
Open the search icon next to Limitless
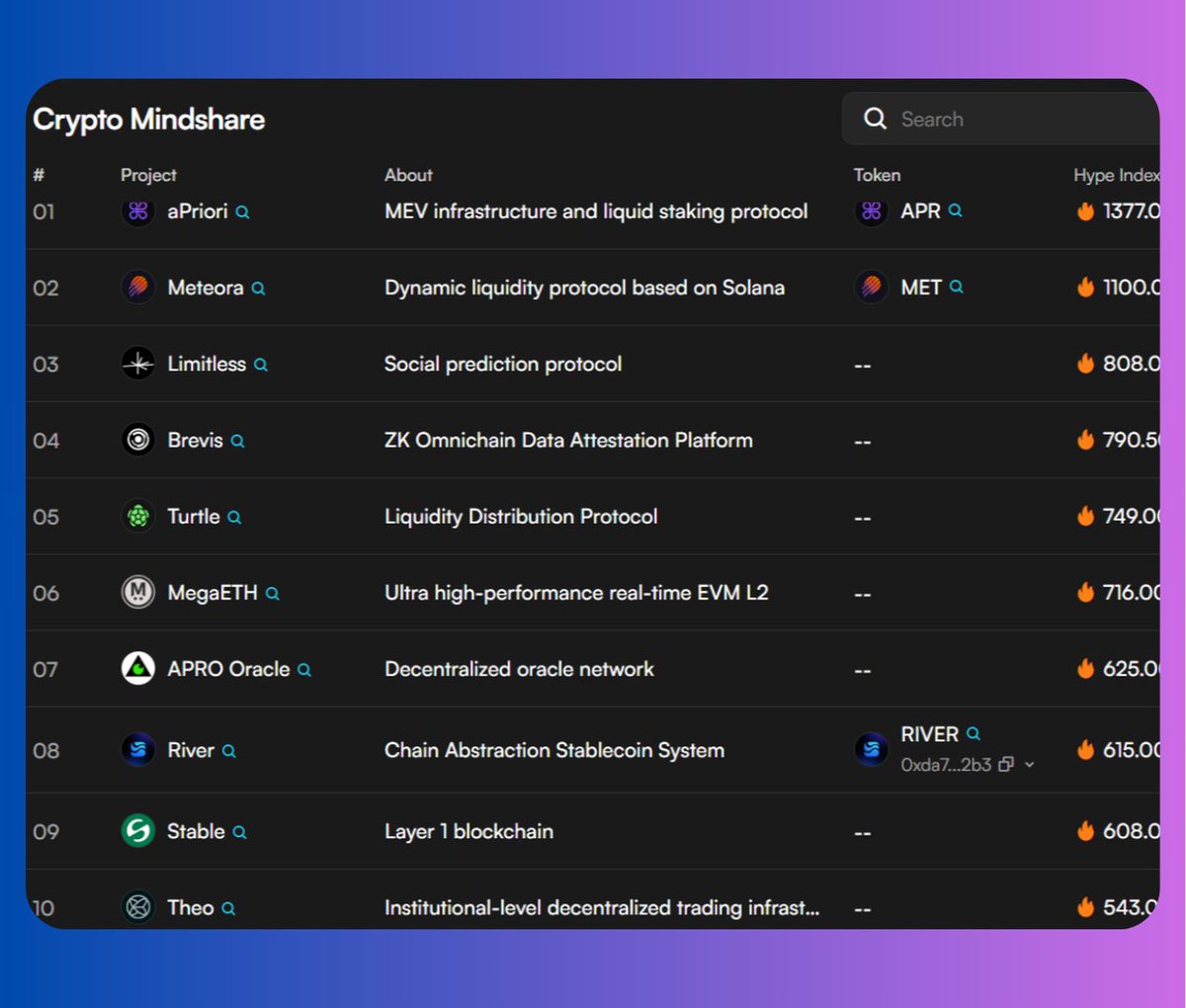[261, 365]
